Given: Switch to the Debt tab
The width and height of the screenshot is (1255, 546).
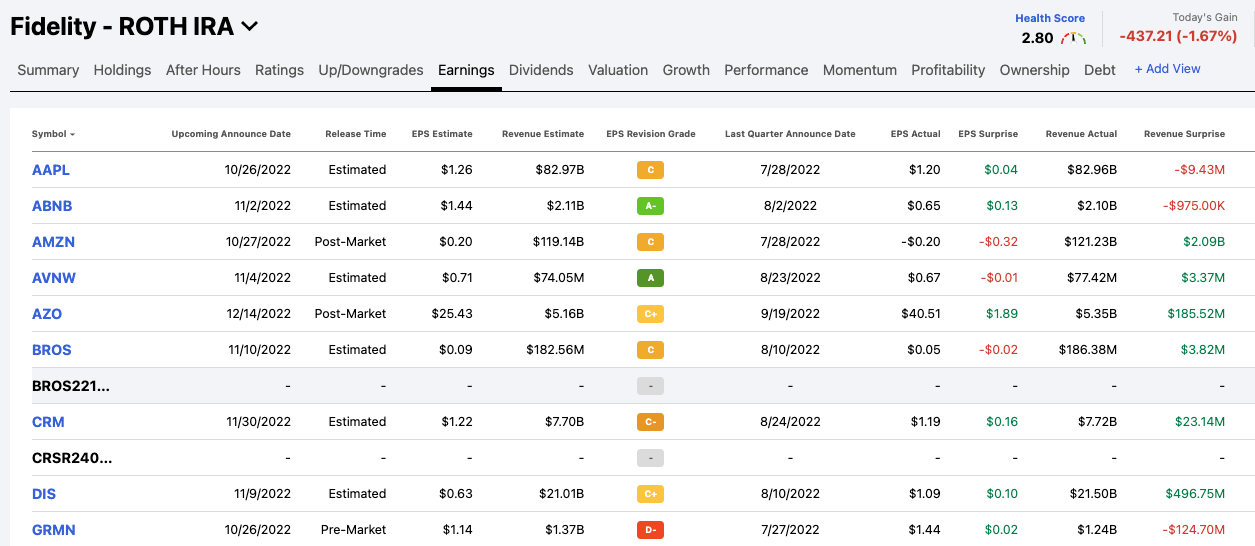Looking at the screenshot, I should point(1100,70).
